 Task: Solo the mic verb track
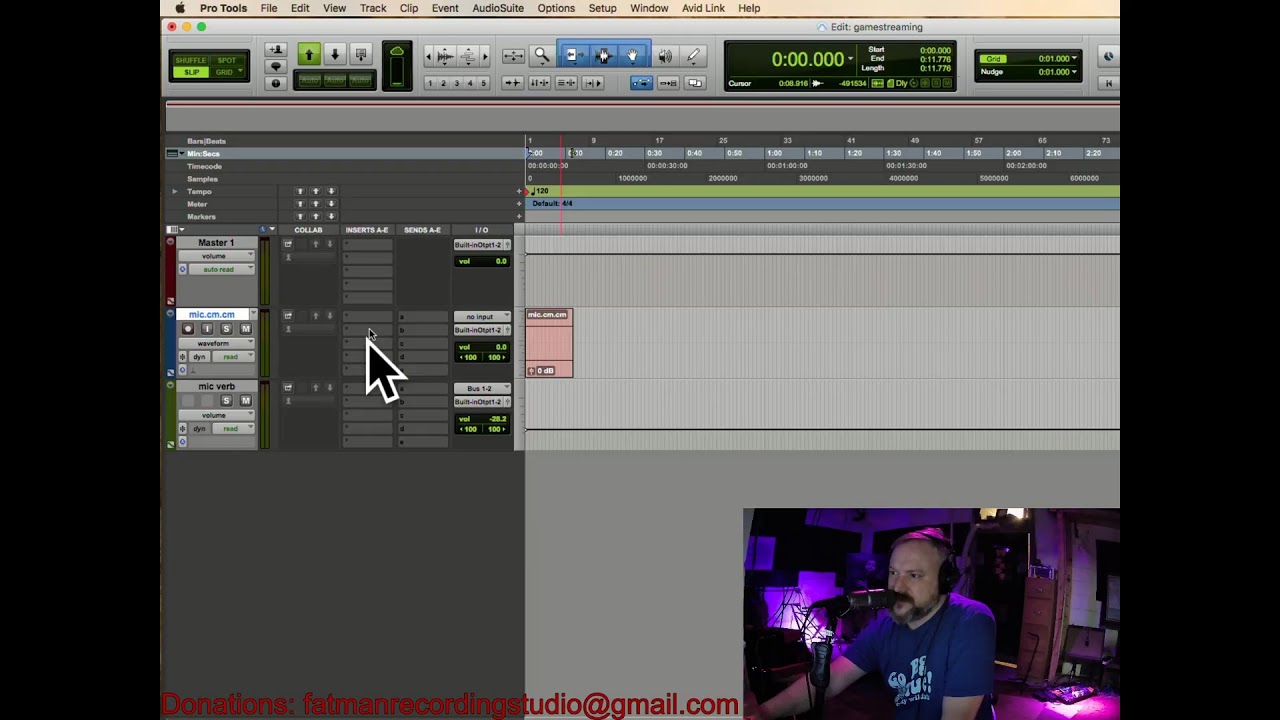[226, 401]
